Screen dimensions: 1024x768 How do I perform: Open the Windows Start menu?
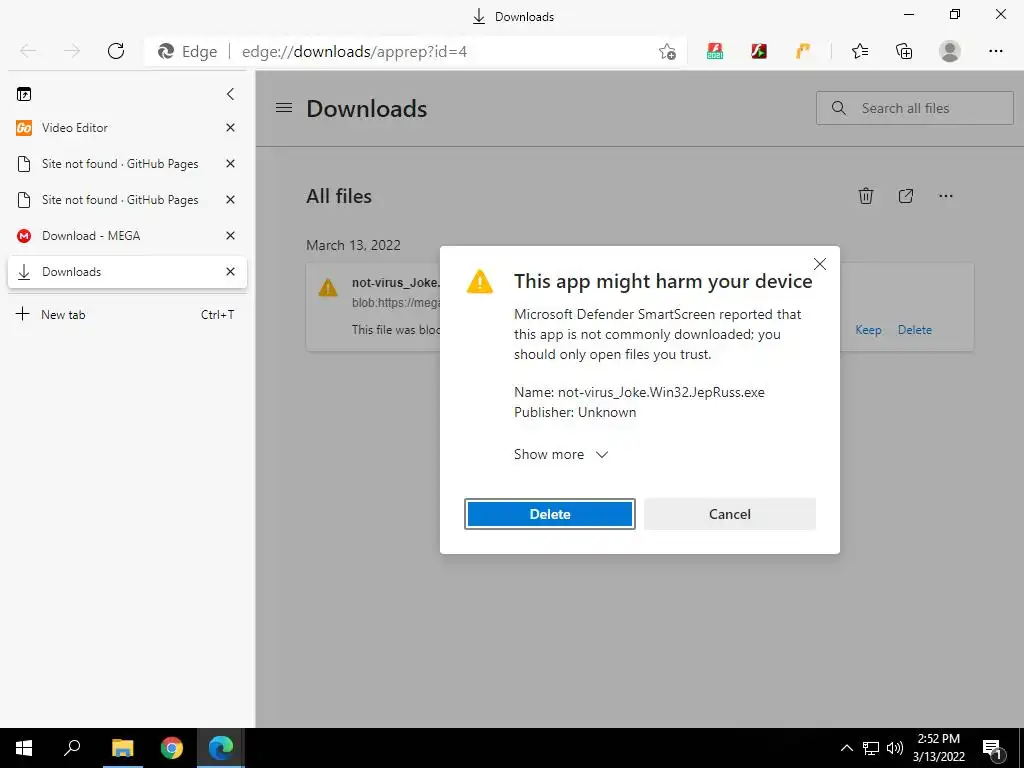pos(24,748)
